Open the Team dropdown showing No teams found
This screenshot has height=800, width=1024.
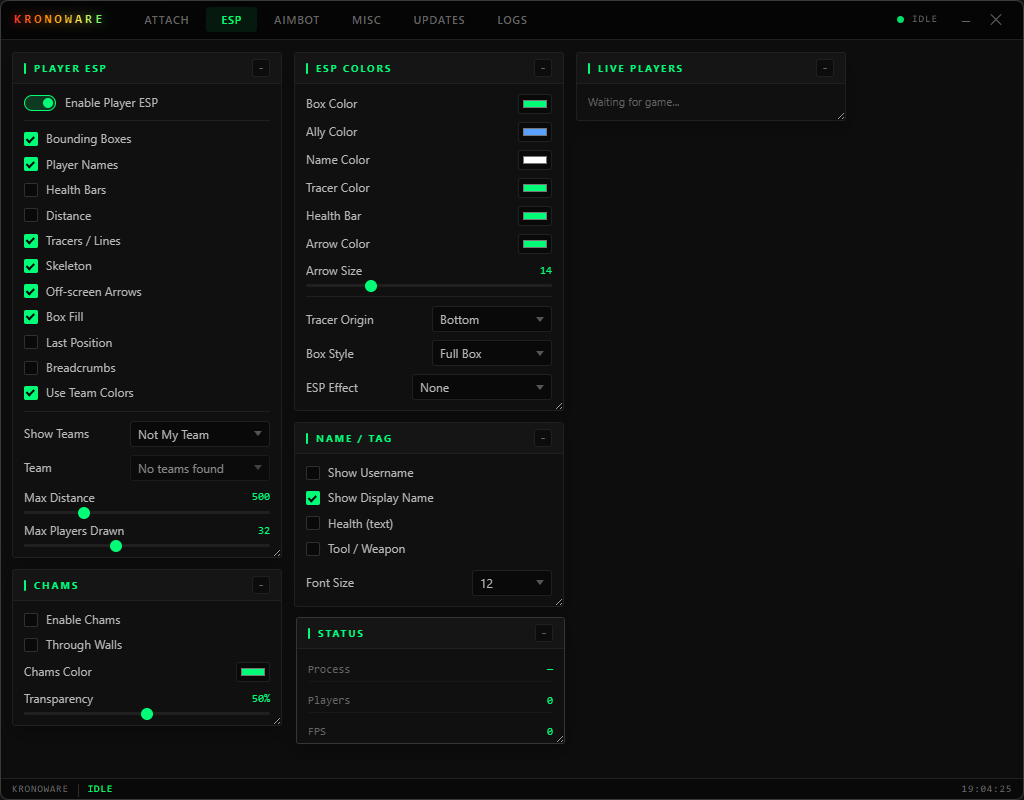[x=200, y=468]
